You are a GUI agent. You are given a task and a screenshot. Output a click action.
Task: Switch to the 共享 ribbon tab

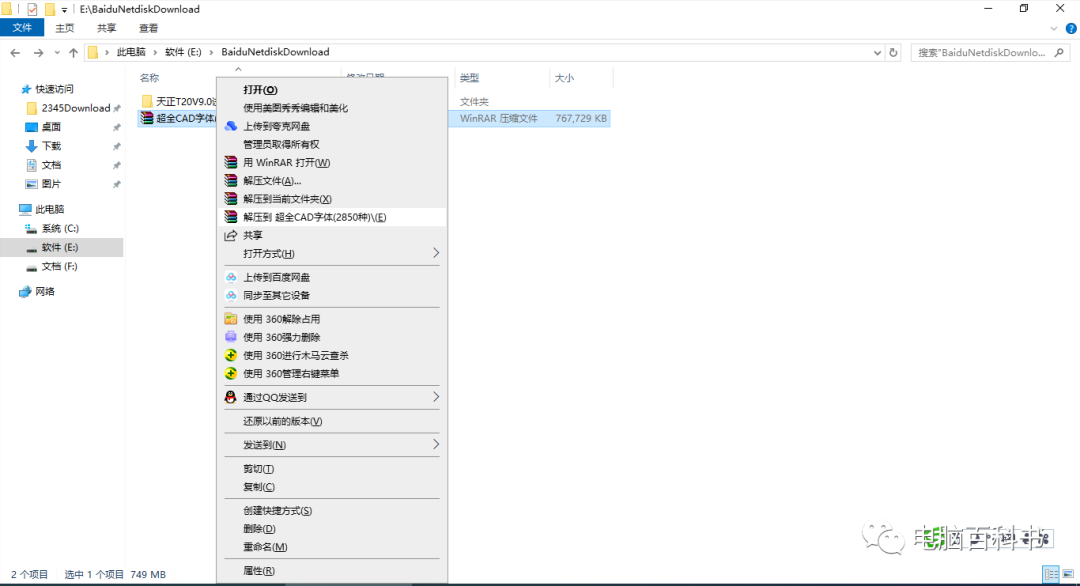107,28
